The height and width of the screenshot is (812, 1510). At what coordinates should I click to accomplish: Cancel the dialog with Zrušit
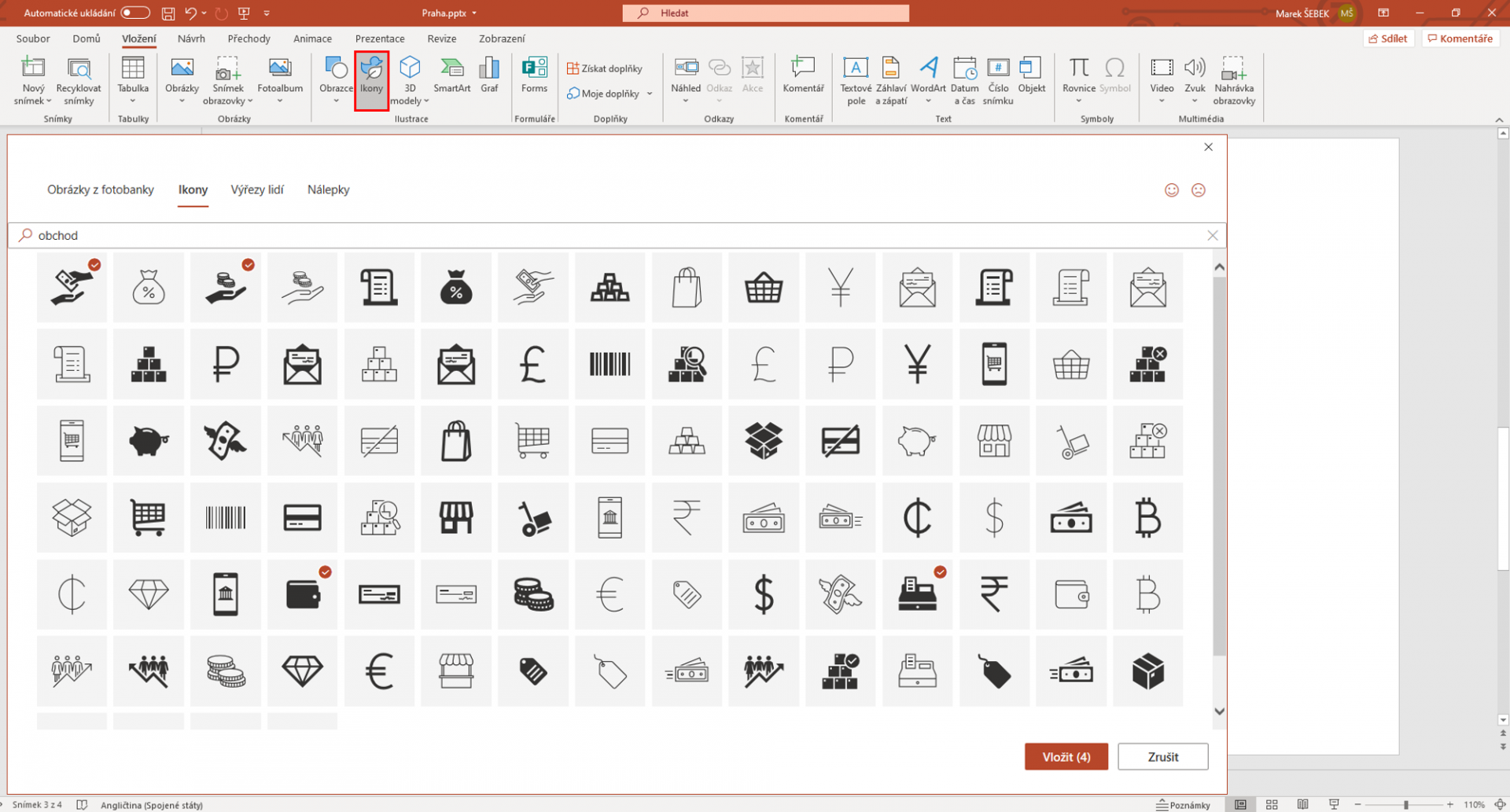[x=1163, y=756]
